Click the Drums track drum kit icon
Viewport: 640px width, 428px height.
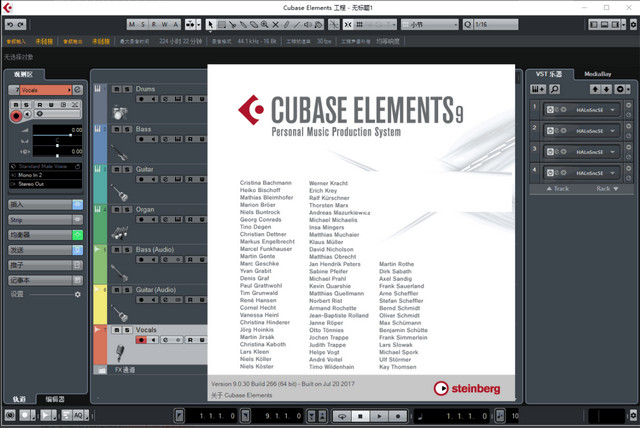[120, 112]
